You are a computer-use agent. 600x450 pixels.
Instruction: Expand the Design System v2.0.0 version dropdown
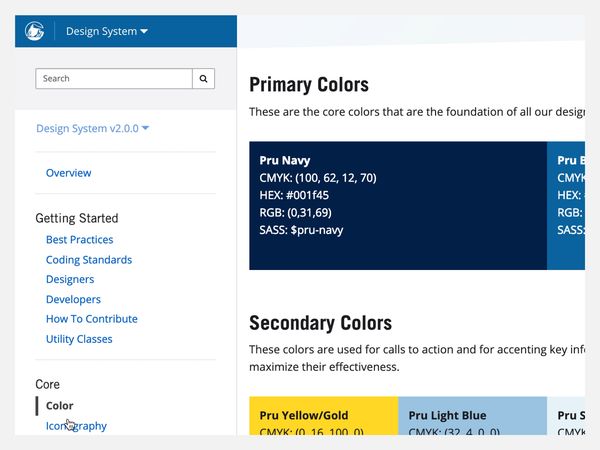pos(92,128)
